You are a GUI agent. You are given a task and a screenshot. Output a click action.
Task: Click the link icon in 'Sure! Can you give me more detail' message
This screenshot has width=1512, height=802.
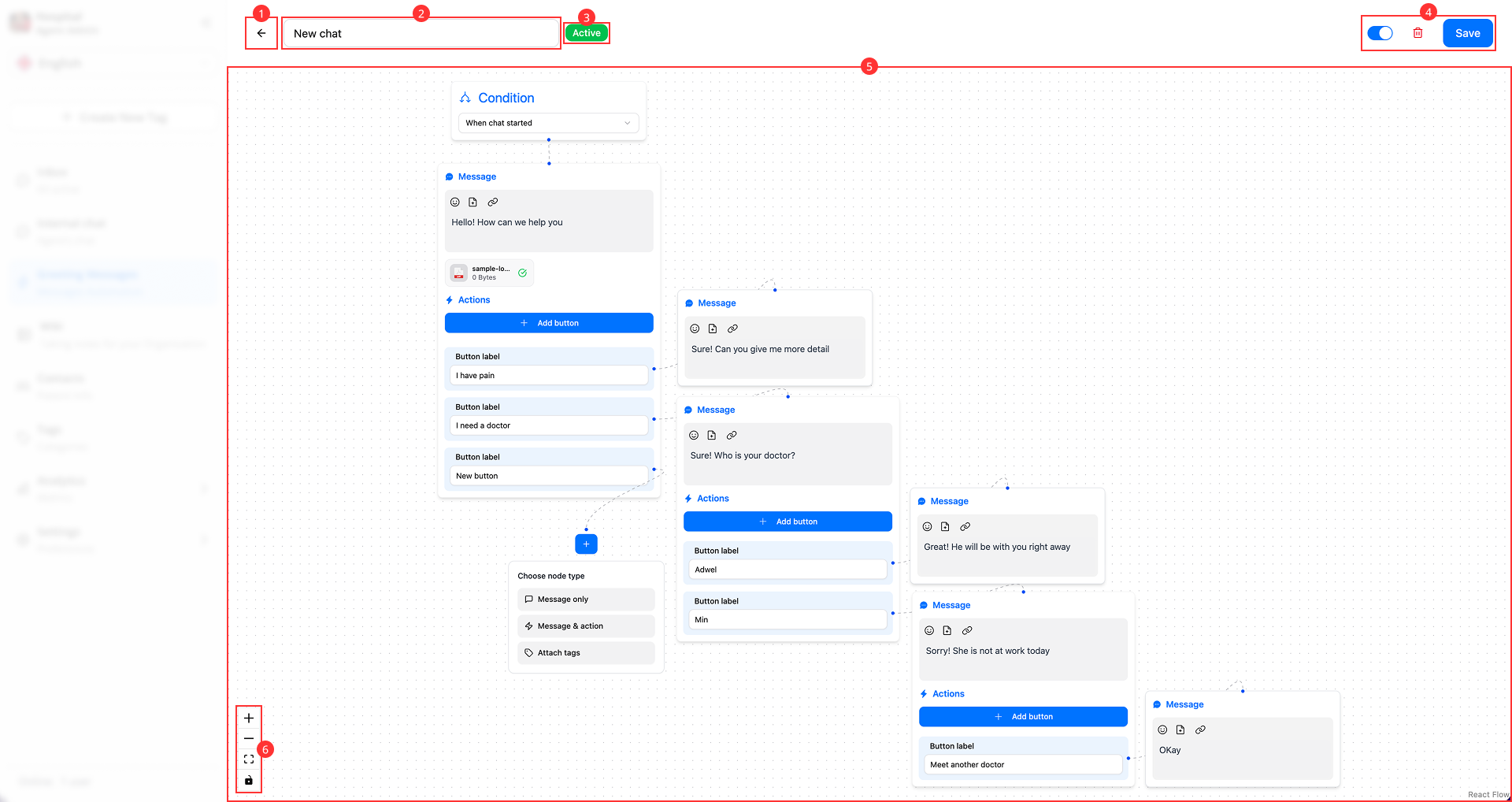pos(732,329)
